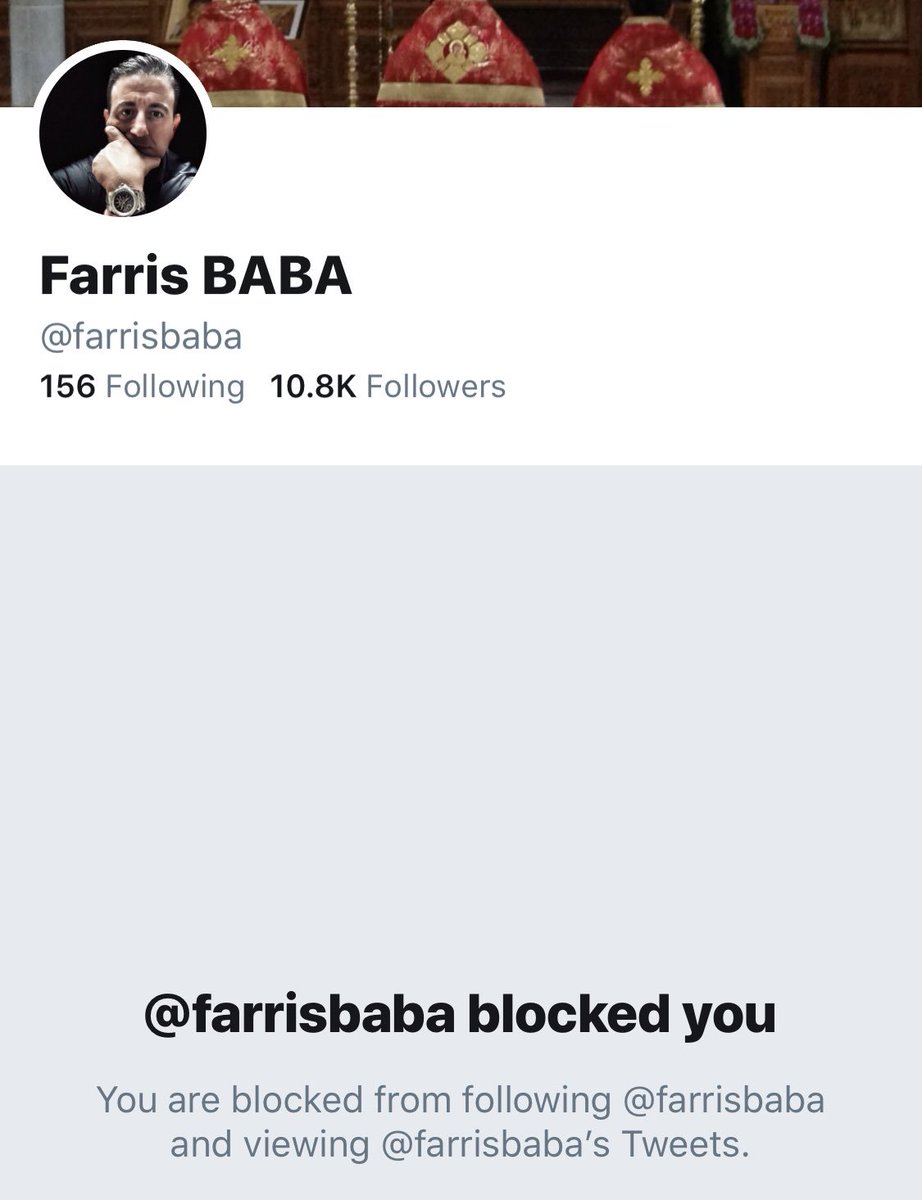922x1200 pixels.
Task: Tap the header banner image
Action: (461, 53)
